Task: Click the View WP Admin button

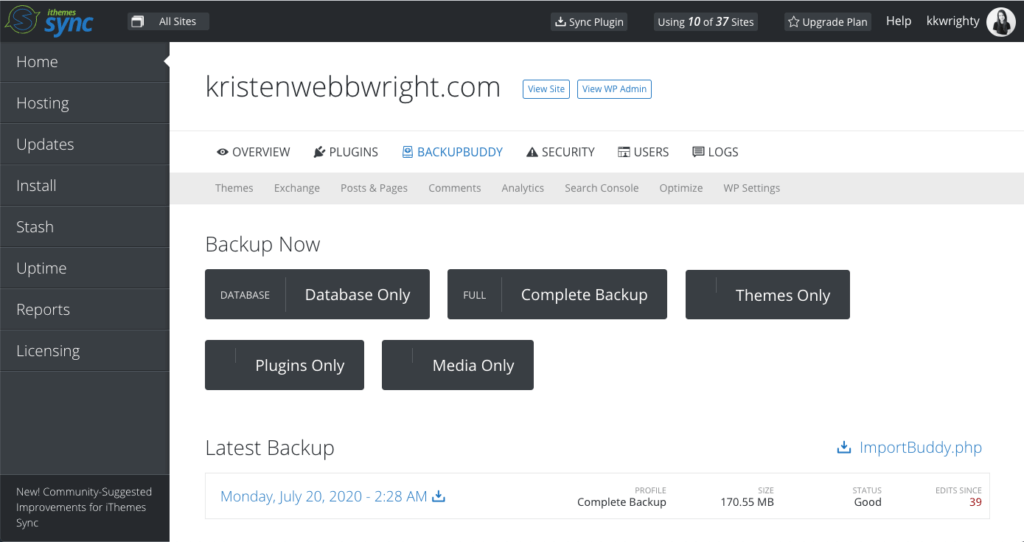Action: pyautogui.click(x=614, y=89)
